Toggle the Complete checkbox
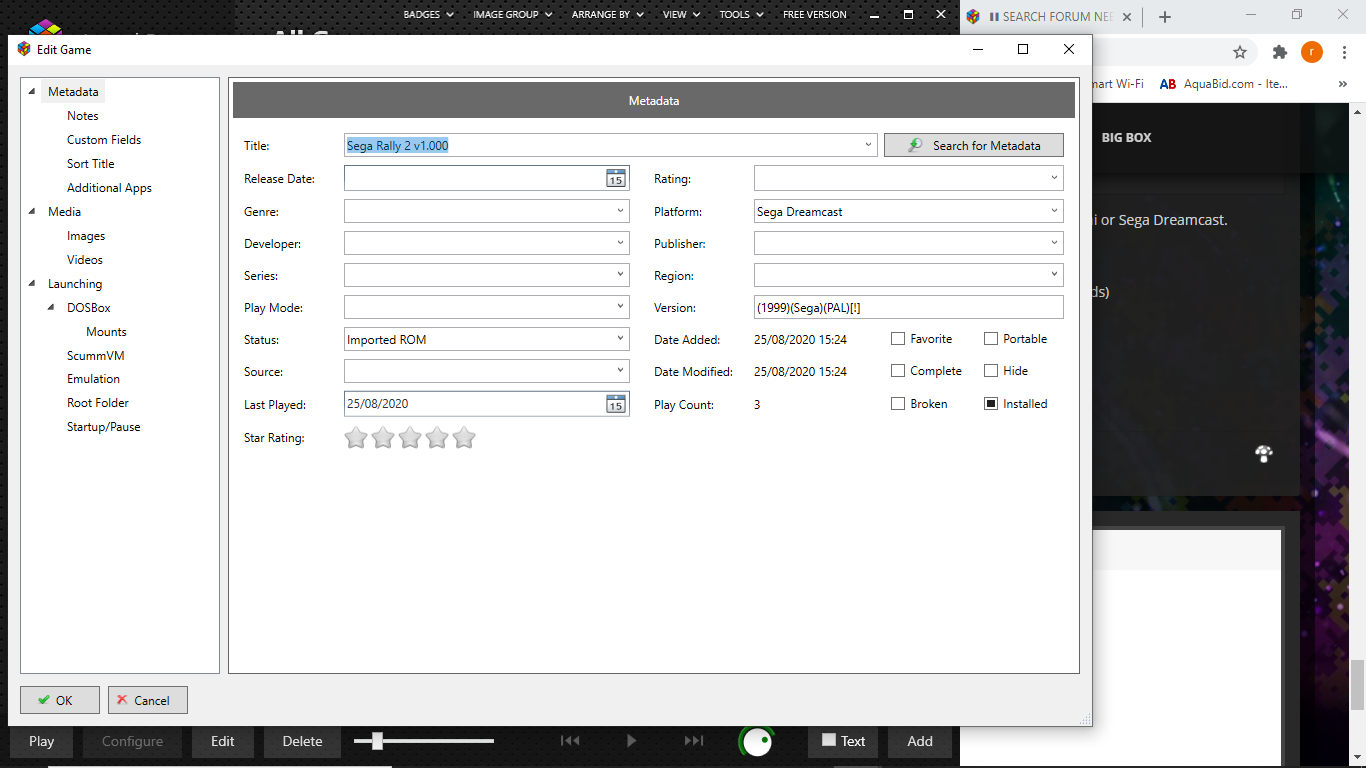This screenshot has width=1366, height=768. click(x=898, y=371)
